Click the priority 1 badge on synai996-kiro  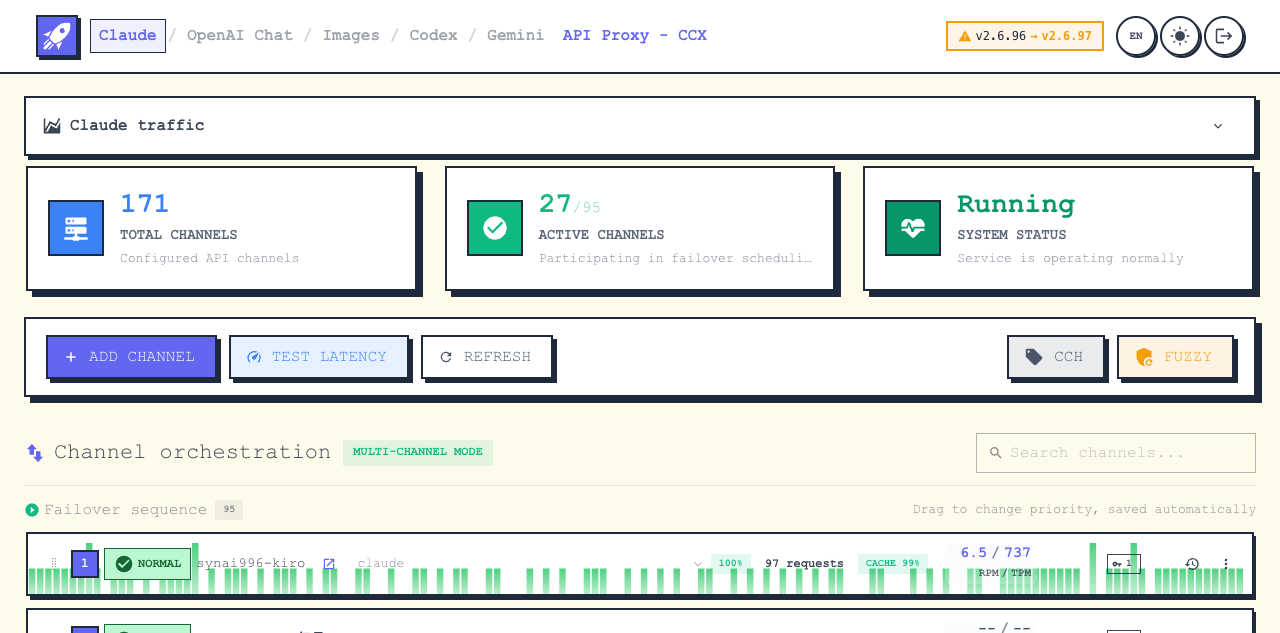tap(85, 564)
